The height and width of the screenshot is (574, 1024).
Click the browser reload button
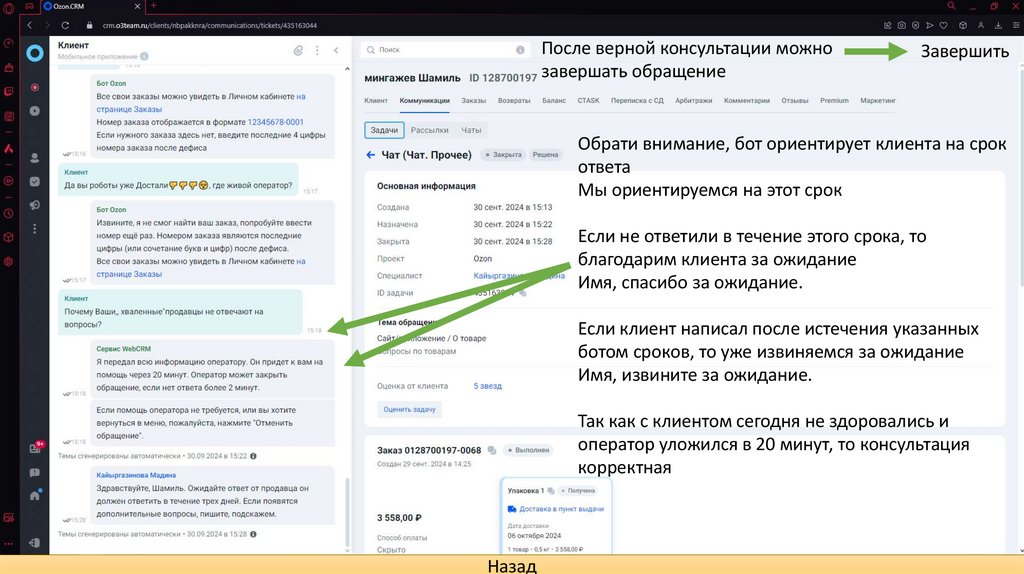tap(65, 25)
